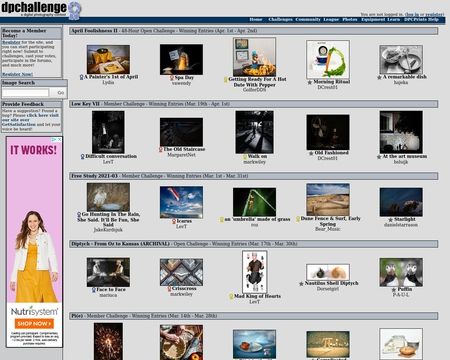
Task: Click yellow ribbon beside Getting Ready For A Hot Date
Action: [x=226, y=80]
